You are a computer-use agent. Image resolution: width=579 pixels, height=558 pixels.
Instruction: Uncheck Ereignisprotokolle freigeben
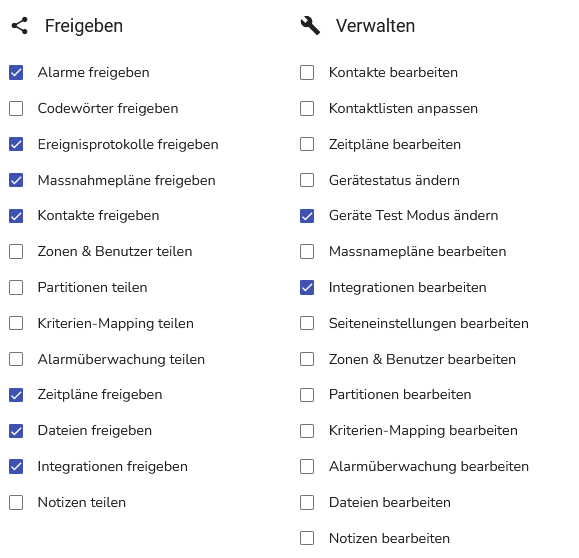(x=16, y=144)
